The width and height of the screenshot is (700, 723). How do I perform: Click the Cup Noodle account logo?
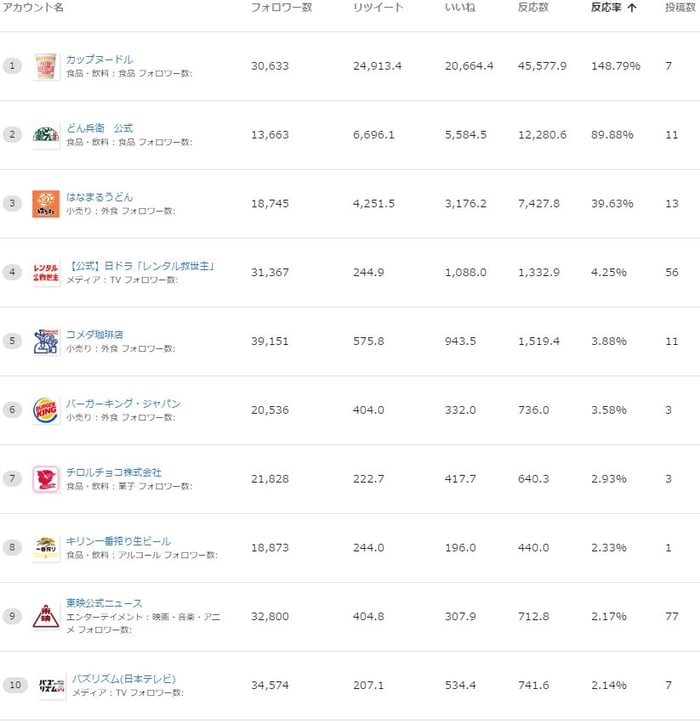coord(46,66)
